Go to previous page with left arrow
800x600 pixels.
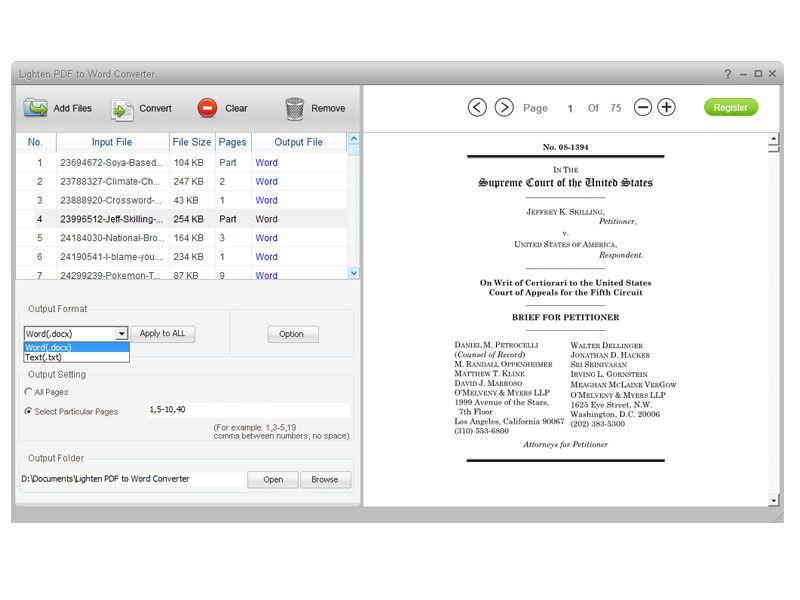477,107
